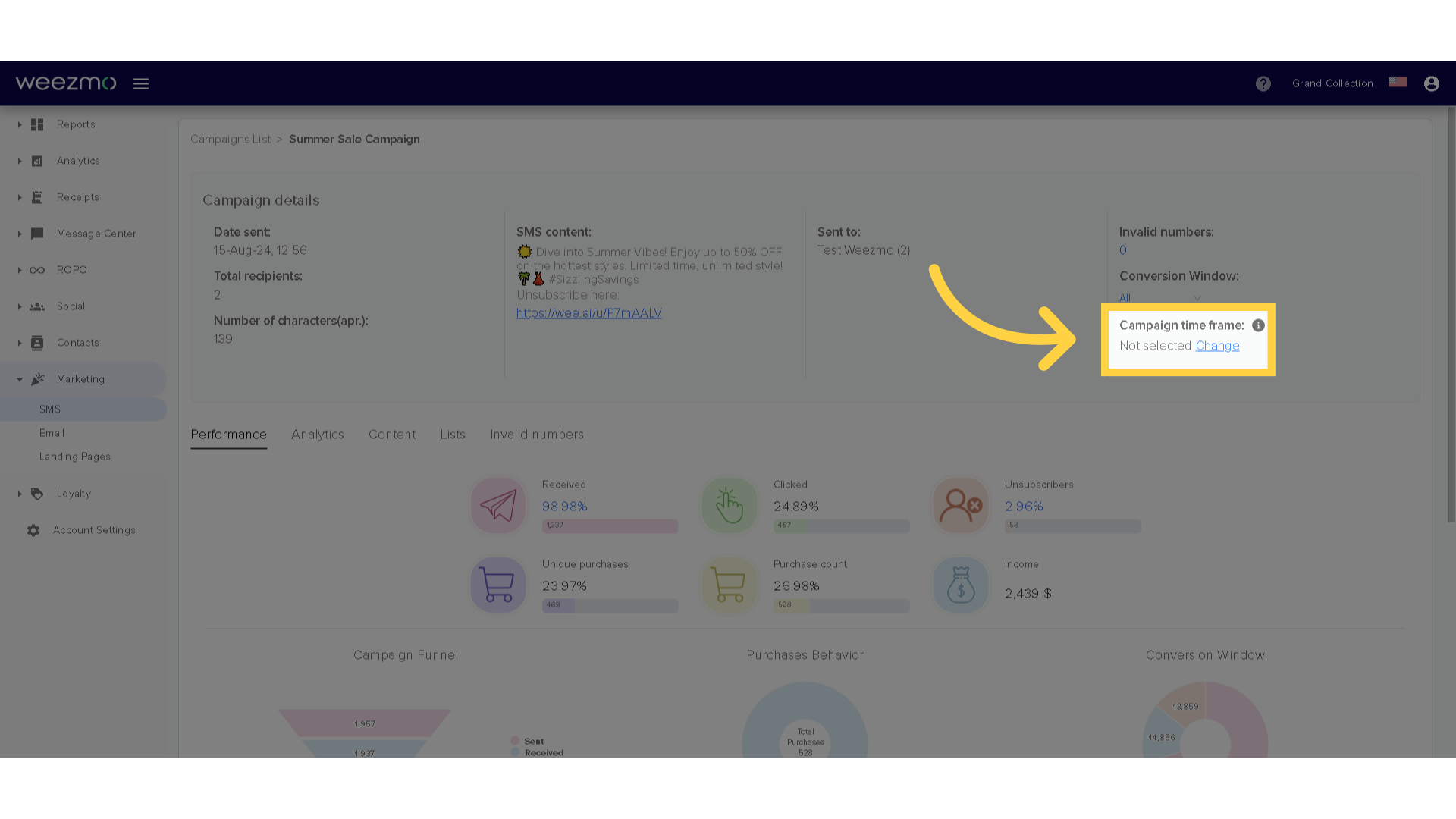1456x819 pixels.
Task: Expand the Analytics sidebar arrow
Action: click(x=20, y=161)
